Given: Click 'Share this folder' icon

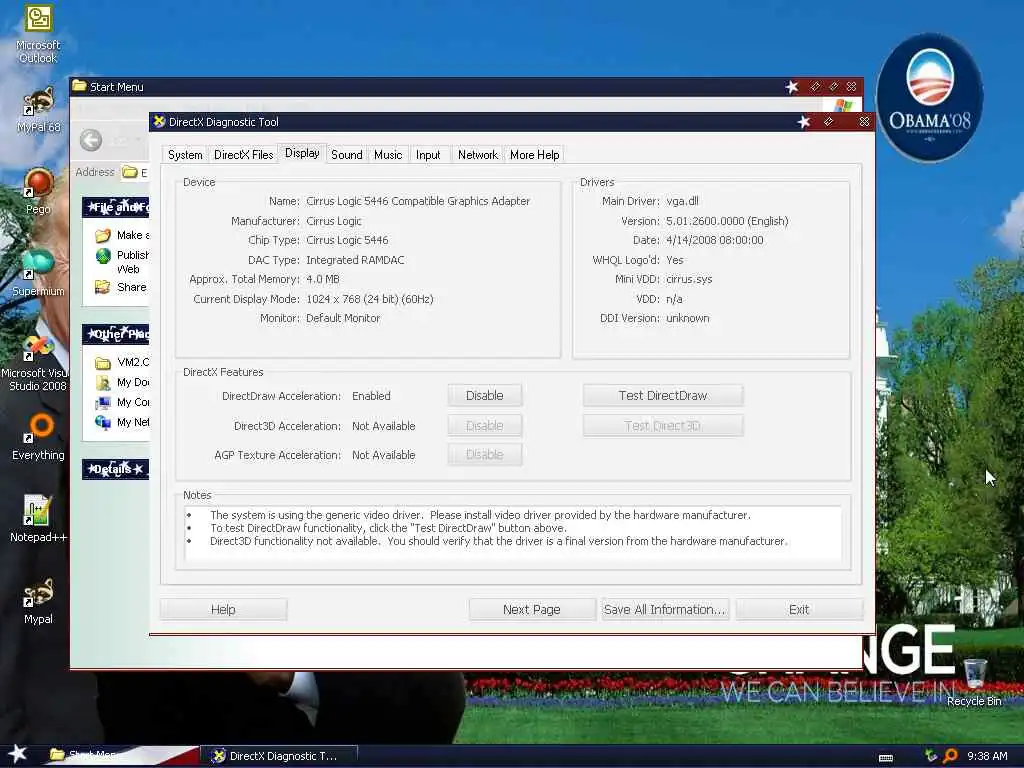Looking at the screenshot, I should (x=103, y=287).
